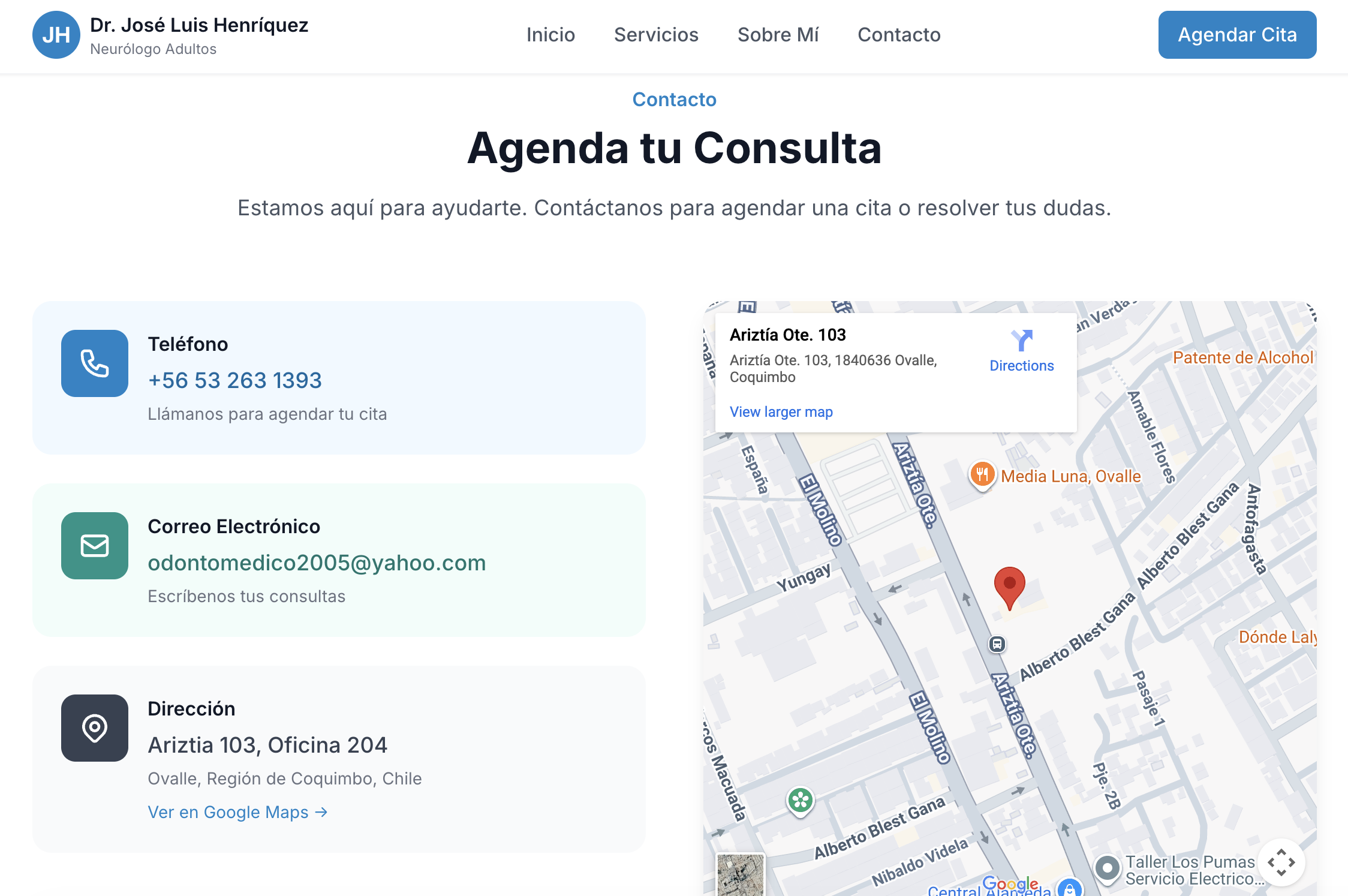1348x896 pixels.
Task: Click View larger map link
Action: pyautogui.click(x=781, y=412)
